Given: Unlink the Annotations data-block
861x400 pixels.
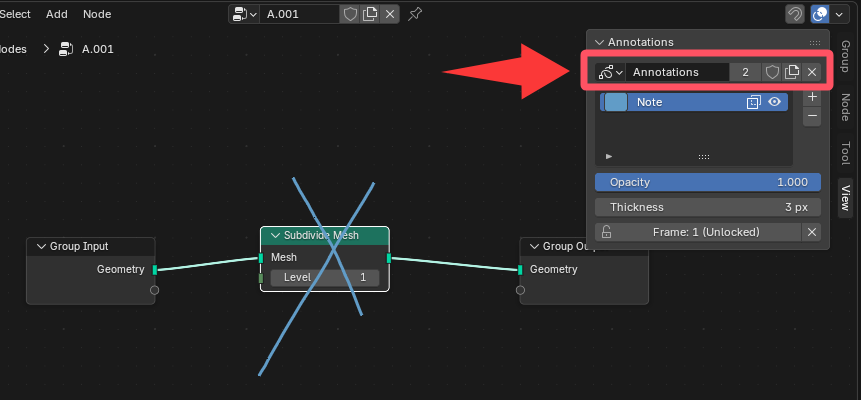Looking at the screenshot, I should click(x=812, y=72).
